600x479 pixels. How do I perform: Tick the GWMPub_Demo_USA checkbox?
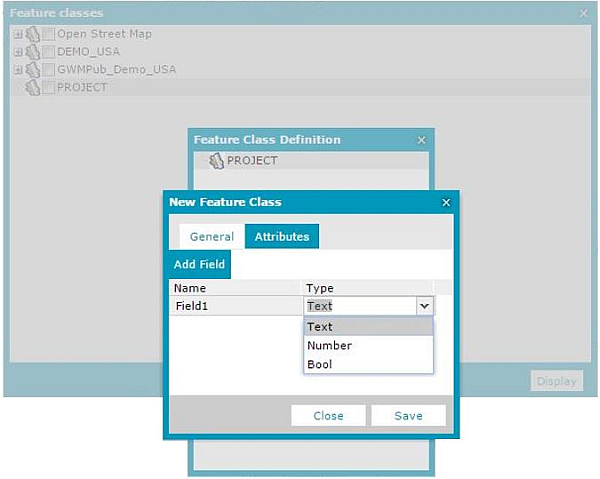pyautogui.click(x=49, y=70)
